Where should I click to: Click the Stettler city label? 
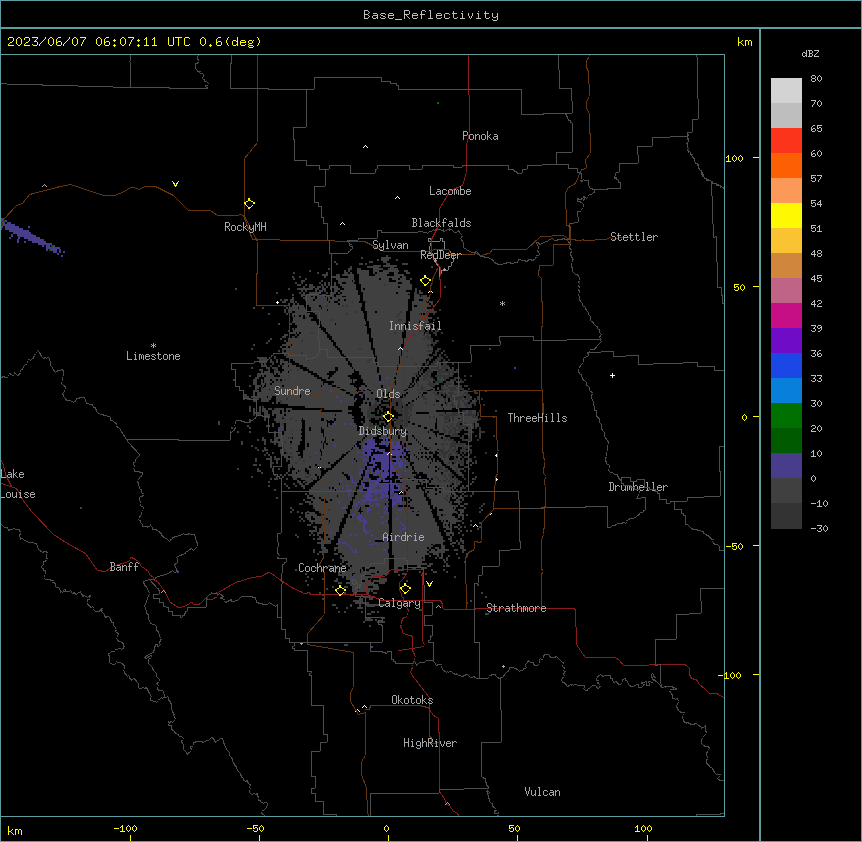(634, 237)
